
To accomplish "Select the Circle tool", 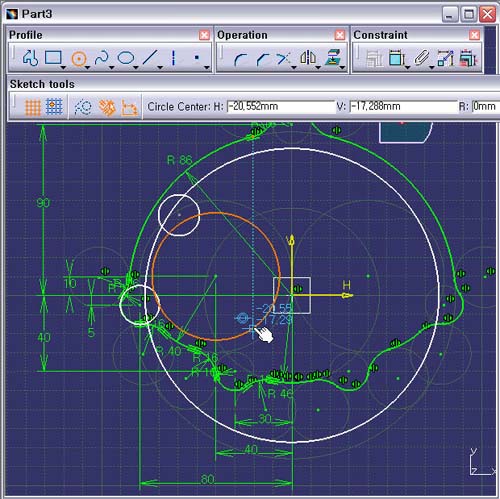I will [x=79, y=59].
